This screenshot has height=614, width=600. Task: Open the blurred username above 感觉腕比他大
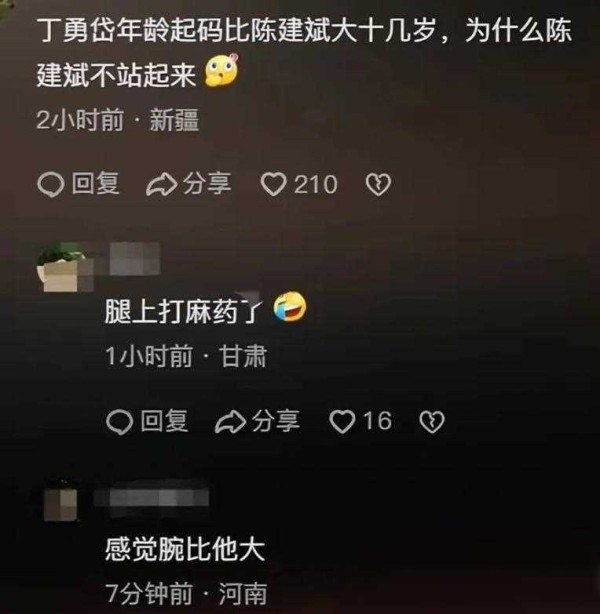(x=152, y=499)
